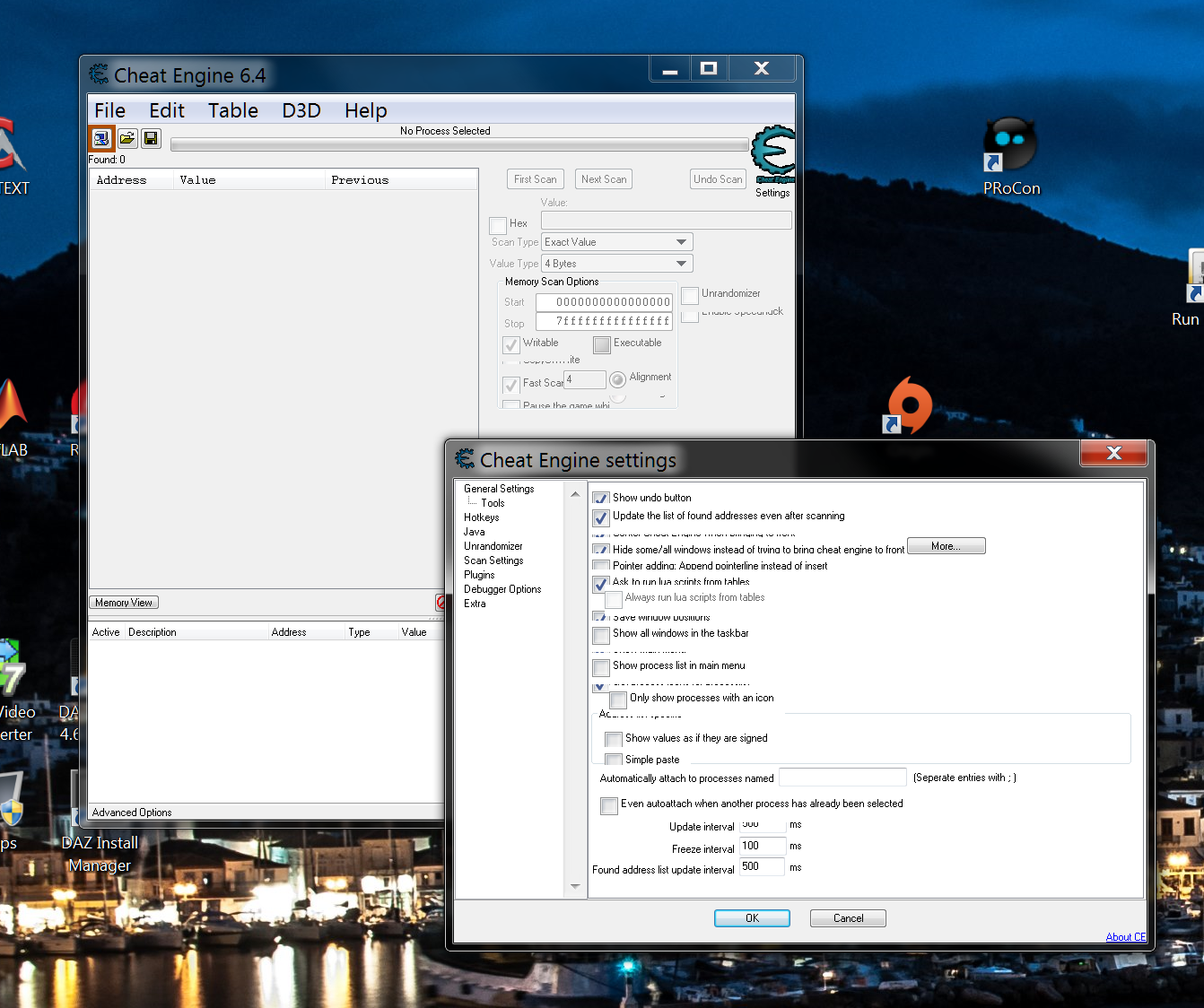Click the Next Scan button

(604, 179)
